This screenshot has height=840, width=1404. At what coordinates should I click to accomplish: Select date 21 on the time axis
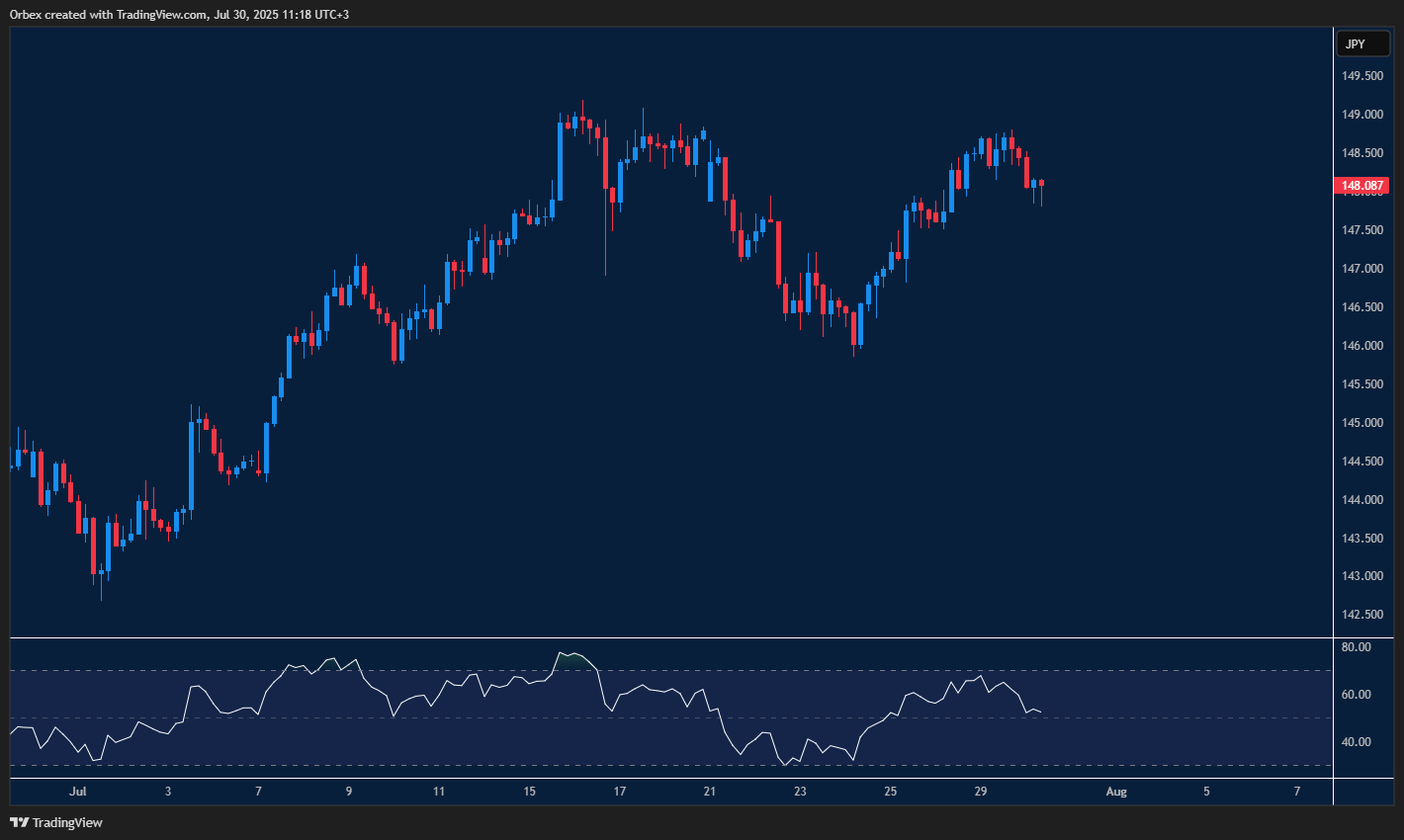(710, 792)
